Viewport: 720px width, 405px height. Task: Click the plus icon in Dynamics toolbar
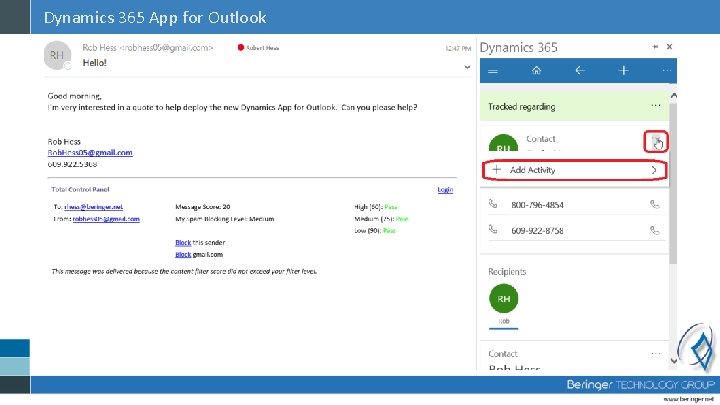coord(623,70)
